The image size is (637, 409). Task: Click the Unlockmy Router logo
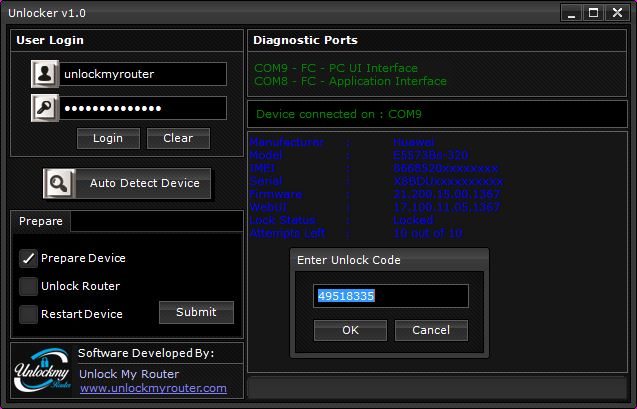click(42, 370)
